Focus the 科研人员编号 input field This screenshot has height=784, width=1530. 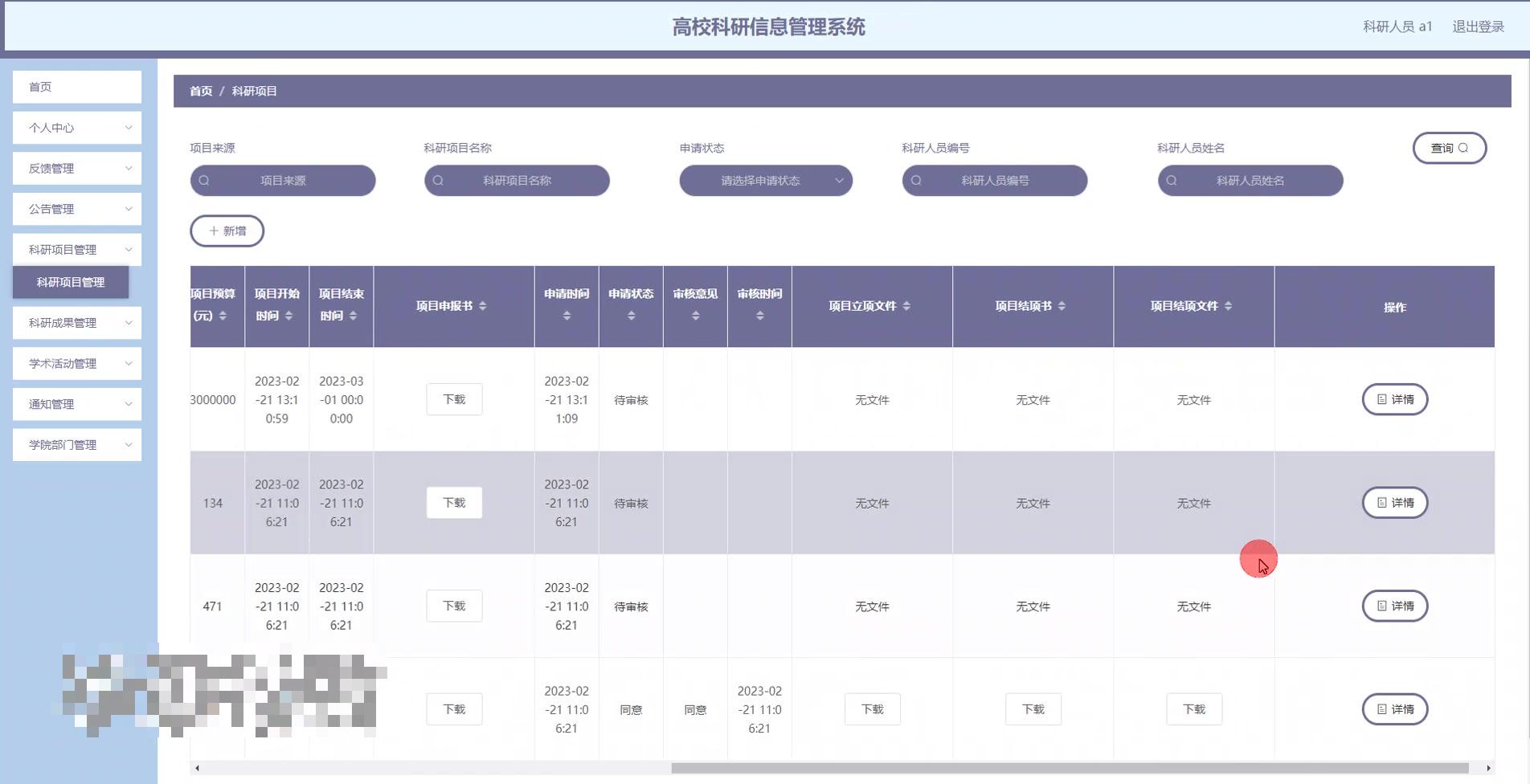point(995,181)
